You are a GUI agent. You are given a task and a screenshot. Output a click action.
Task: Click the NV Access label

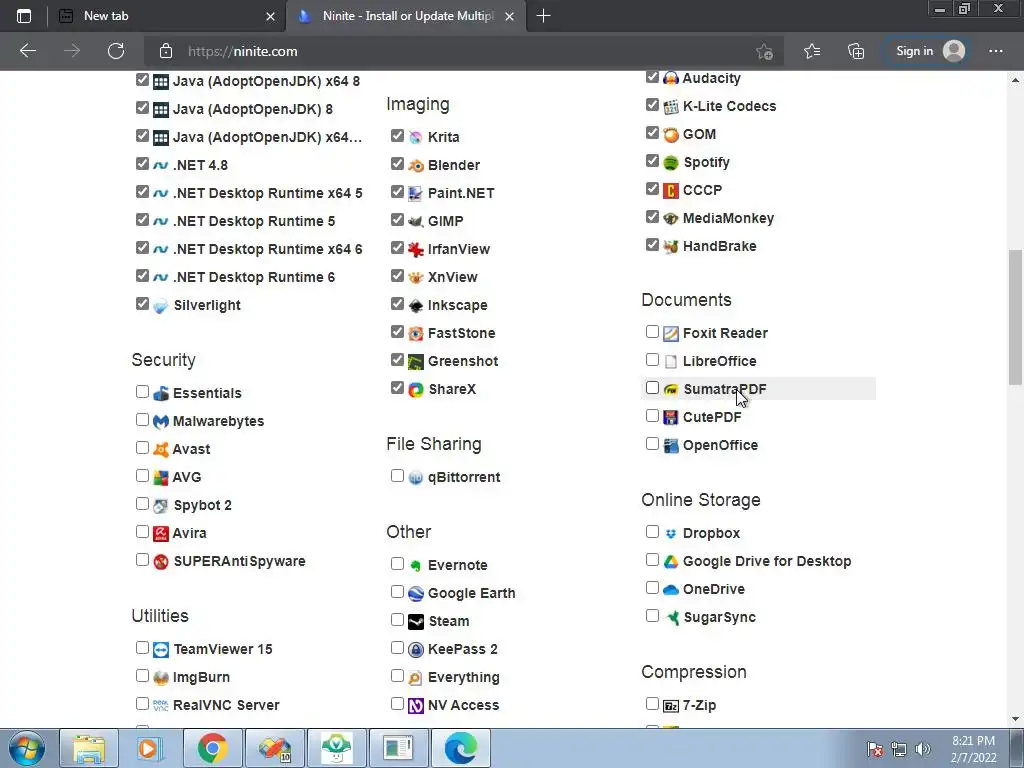[463, 705]
